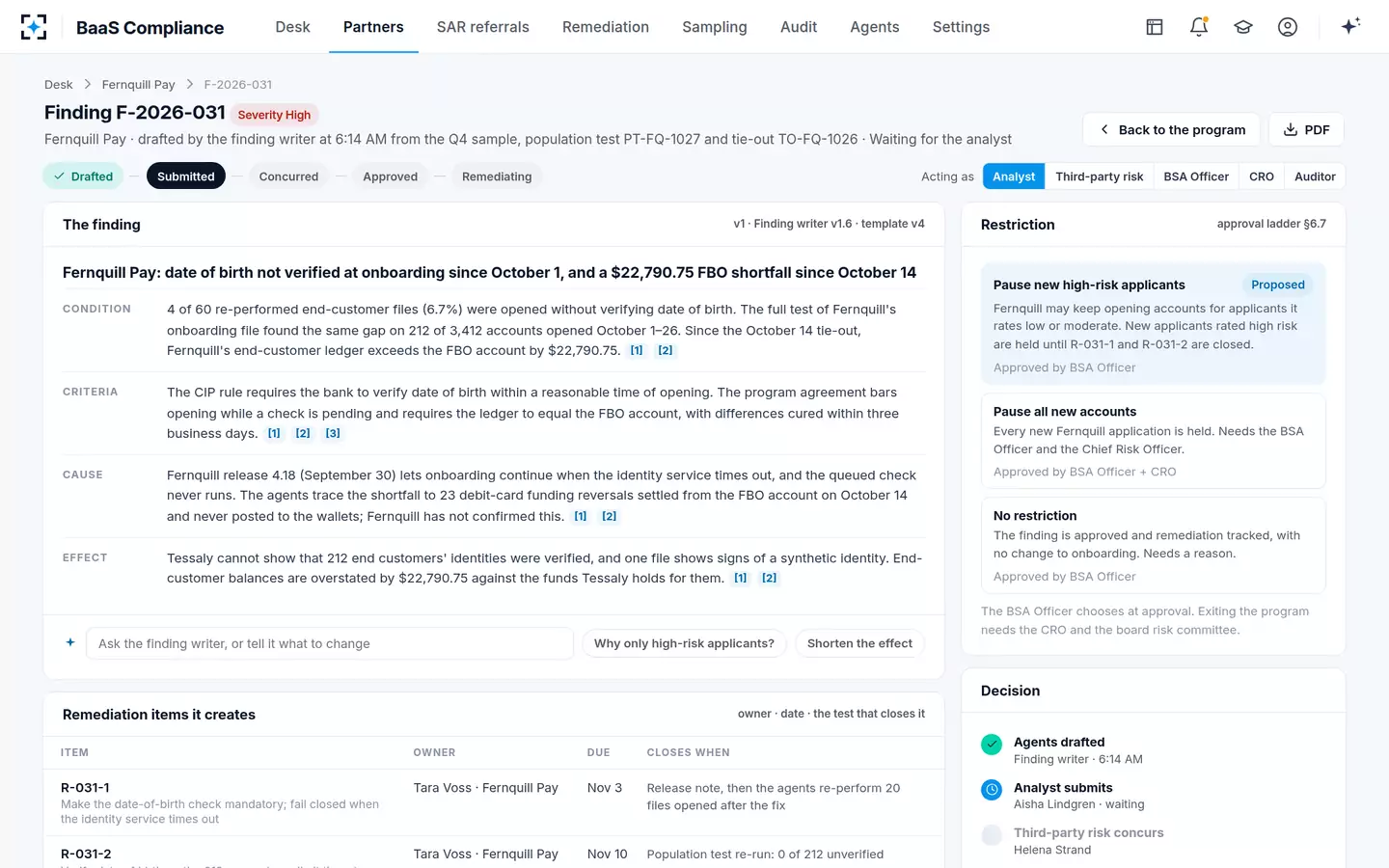The image size is (1389, 868).
Task: Open the Audit tab
Action: 799,27
